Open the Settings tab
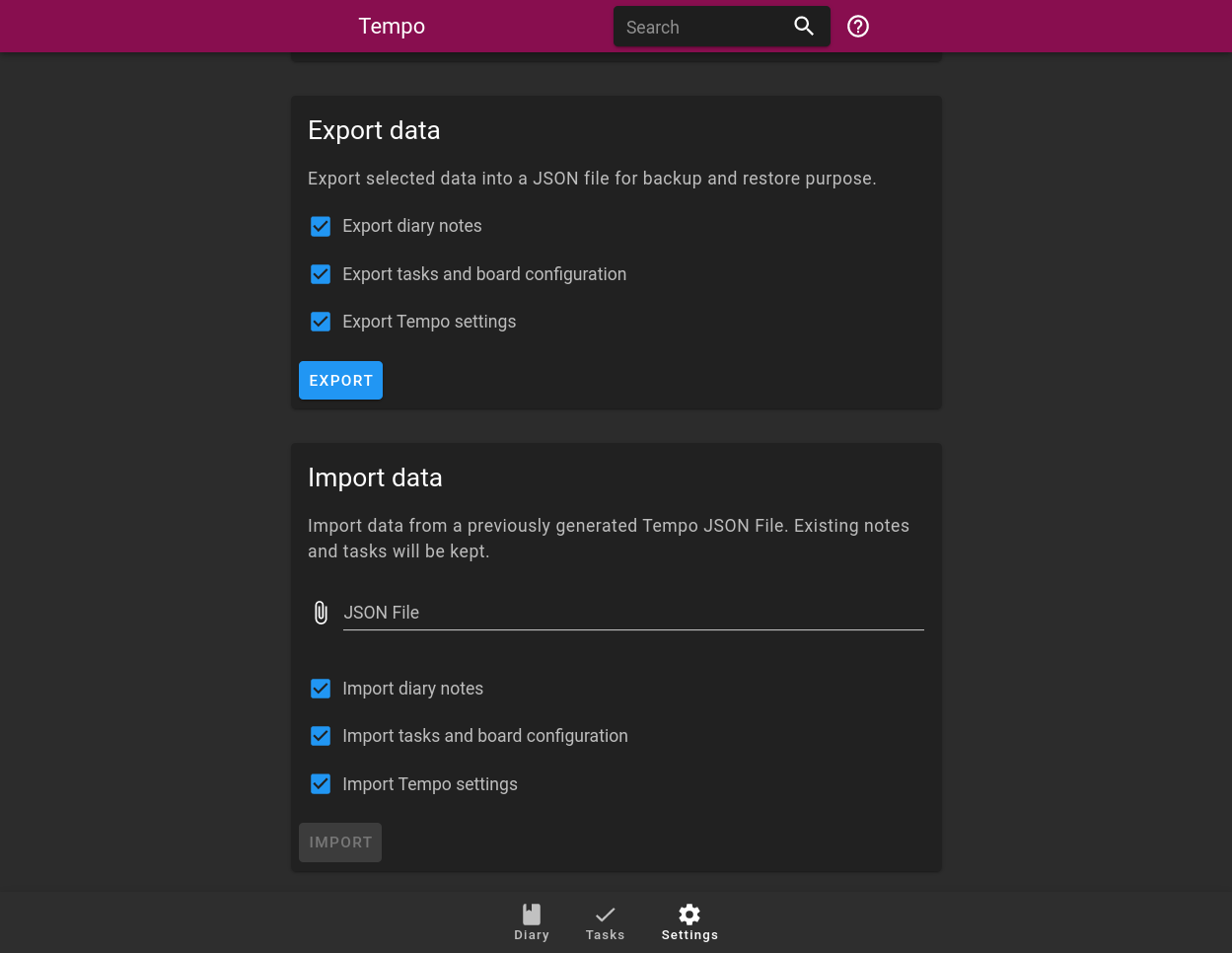 688,922
